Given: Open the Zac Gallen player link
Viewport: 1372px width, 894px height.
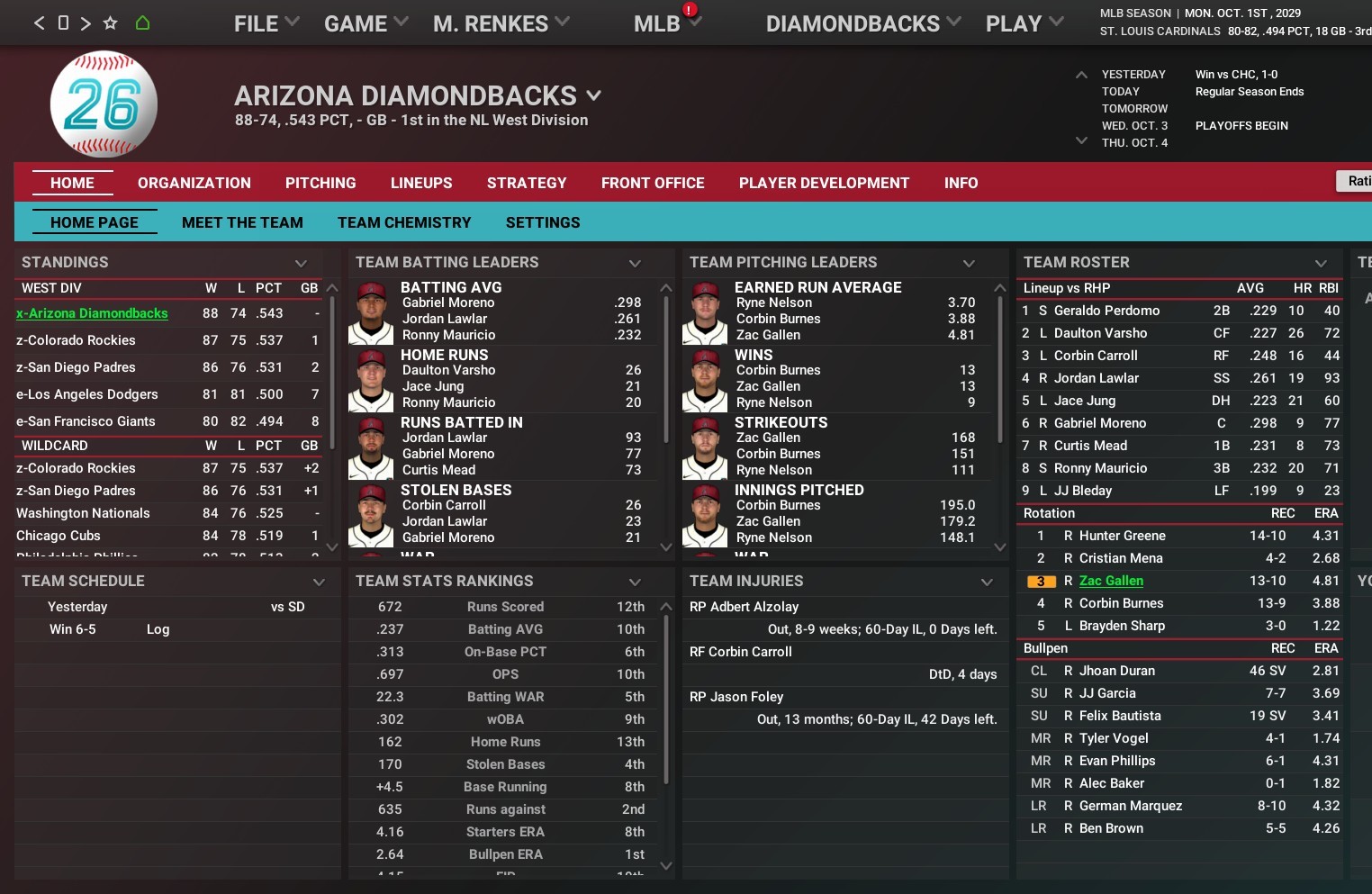Looking at the screenshot, I should pos(1111,581).
